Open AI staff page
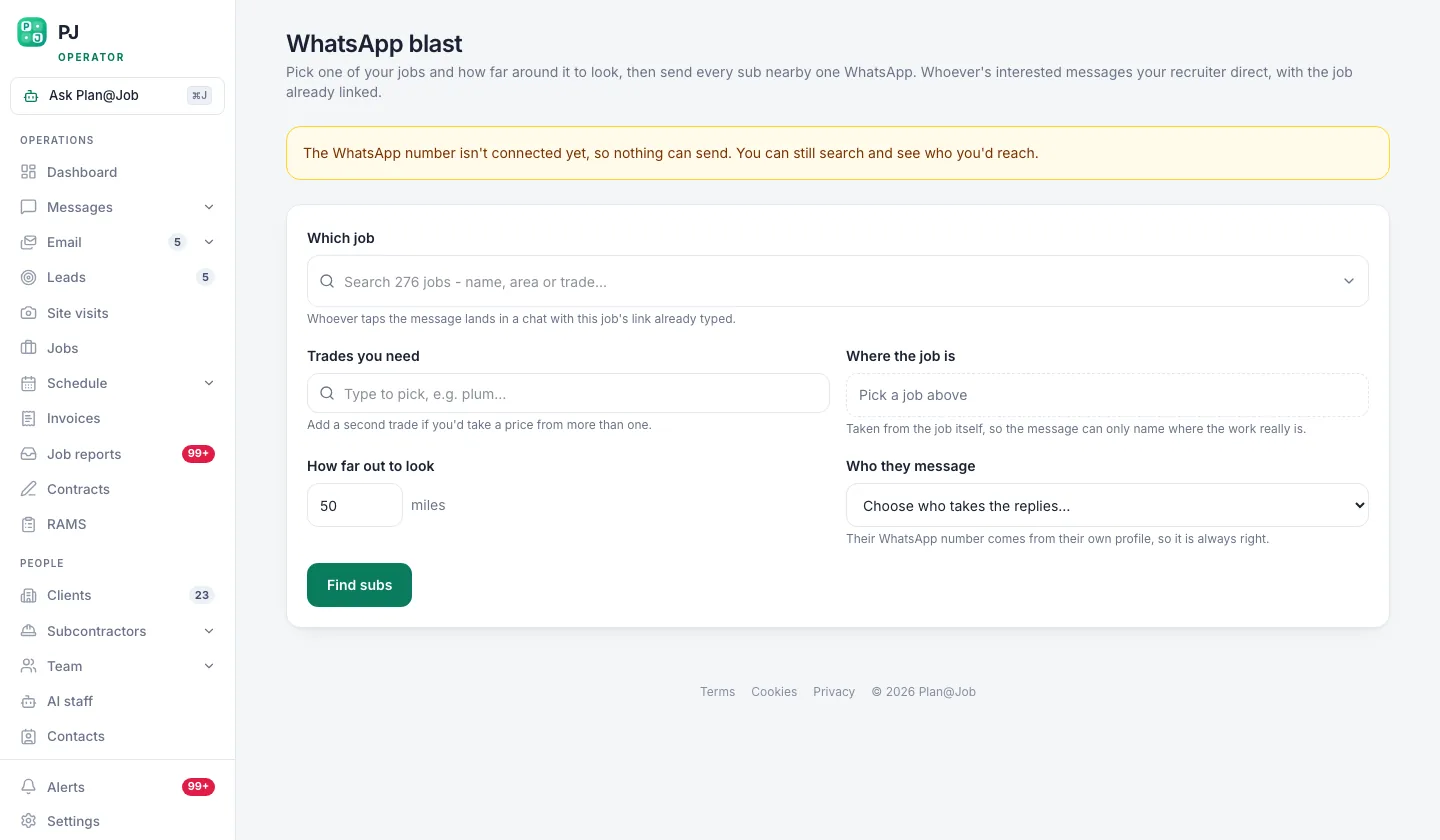1440x840 pixels. [117, 701]
